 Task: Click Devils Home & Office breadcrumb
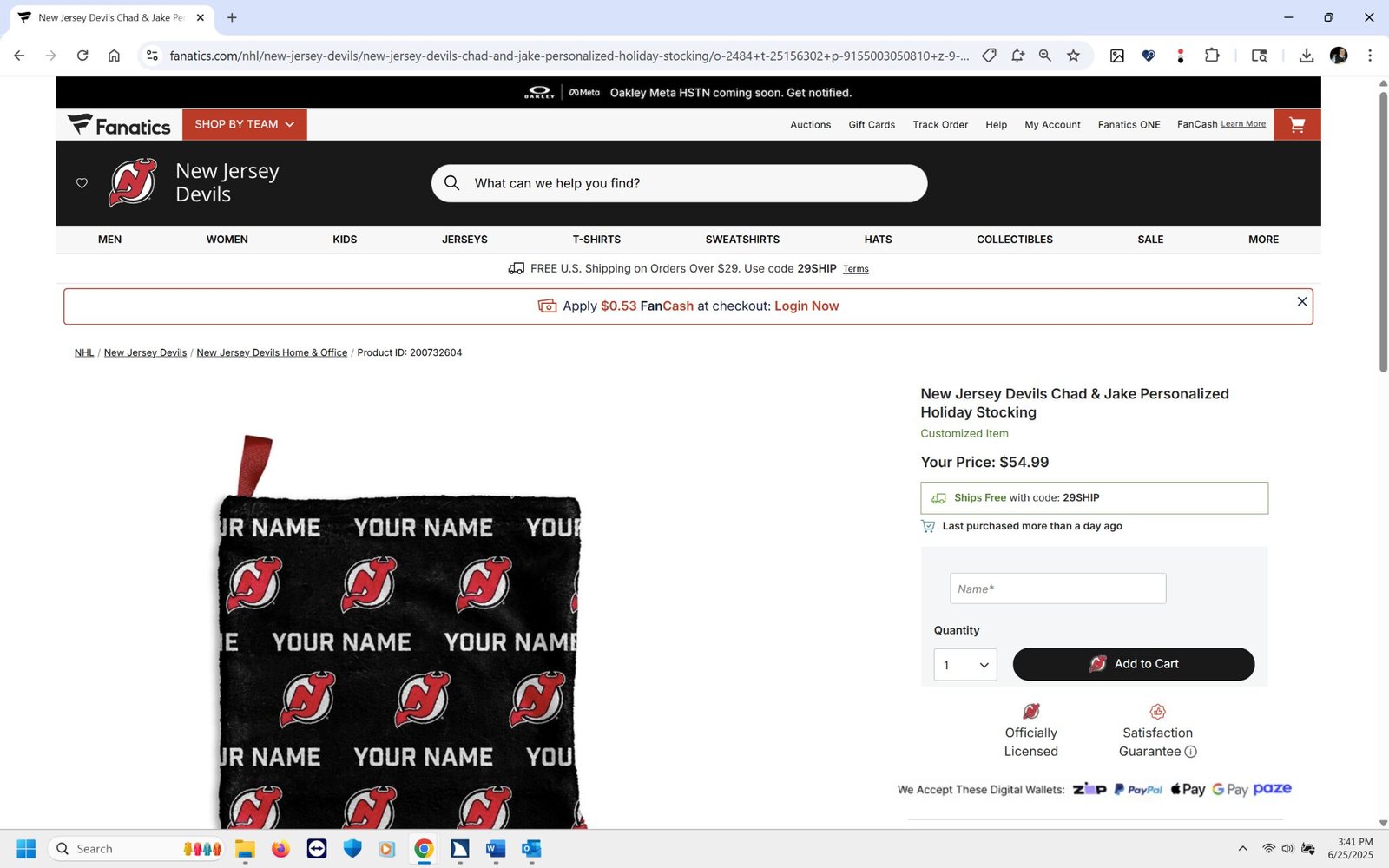(x=272, y=352)
